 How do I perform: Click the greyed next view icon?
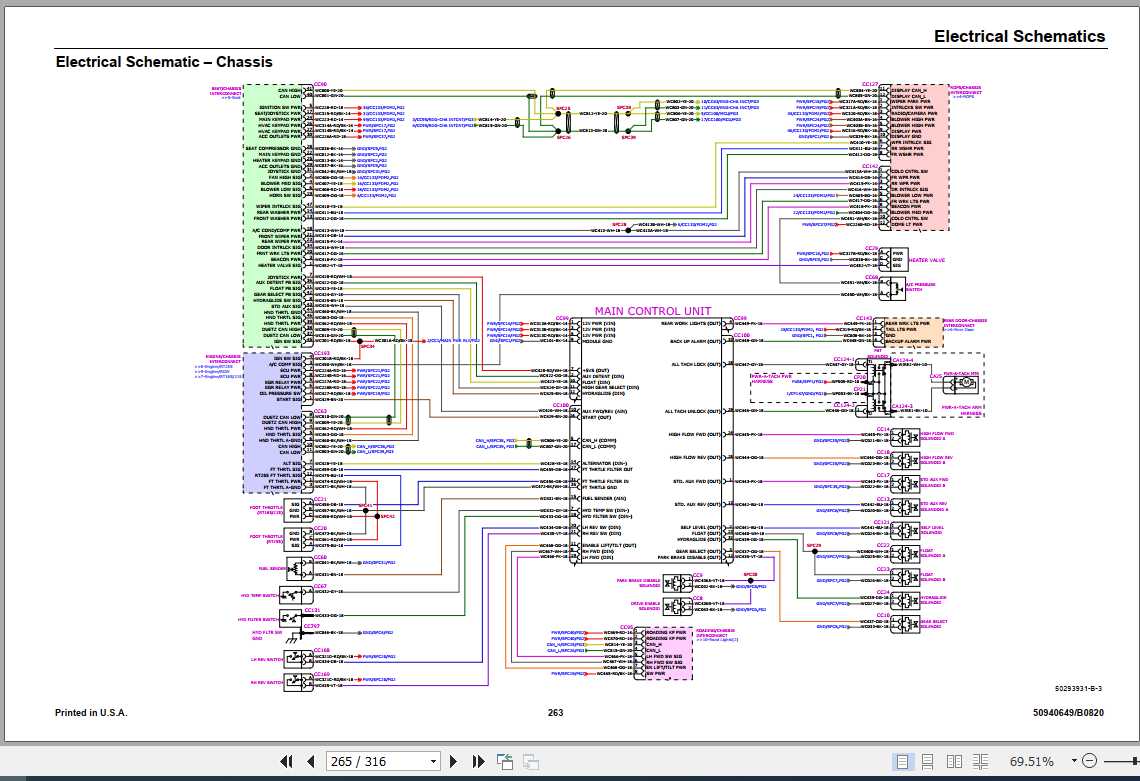point(531,761)
